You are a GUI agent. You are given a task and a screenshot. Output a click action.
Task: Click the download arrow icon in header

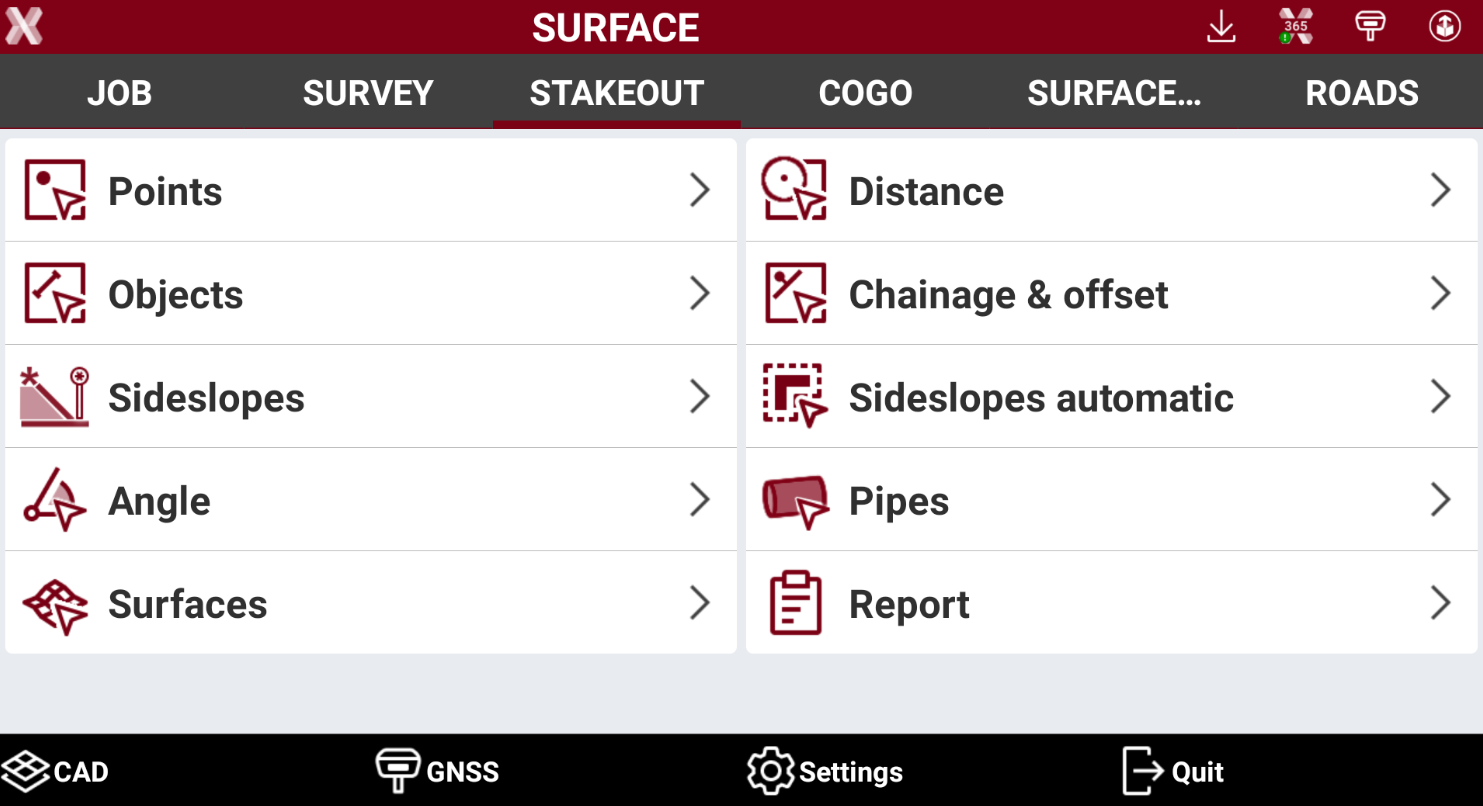[1221, 27]
